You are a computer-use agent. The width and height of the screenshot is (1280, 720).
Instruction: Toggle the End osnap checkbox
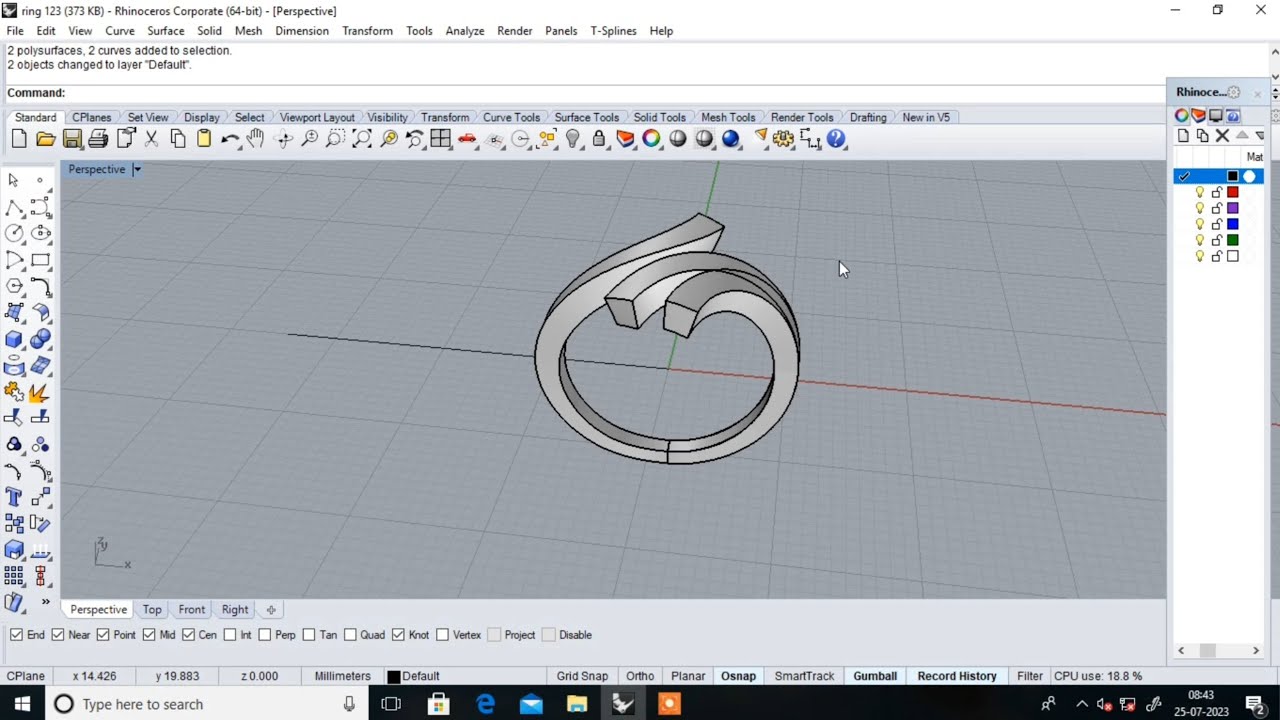pos(16,635)
